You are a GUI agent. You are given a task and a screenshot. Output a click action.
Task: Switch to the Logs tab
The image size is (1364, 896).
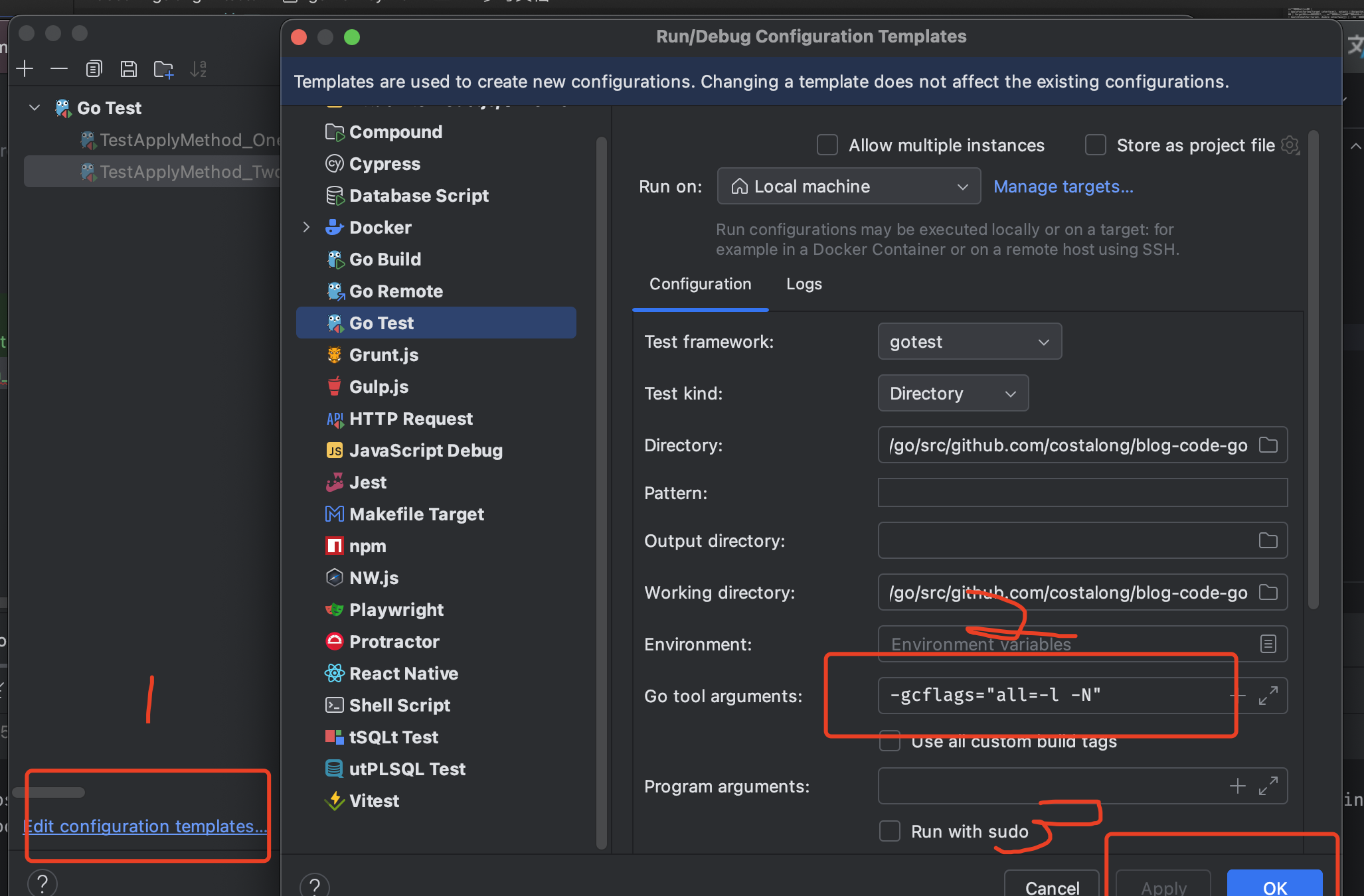(804, 284)
